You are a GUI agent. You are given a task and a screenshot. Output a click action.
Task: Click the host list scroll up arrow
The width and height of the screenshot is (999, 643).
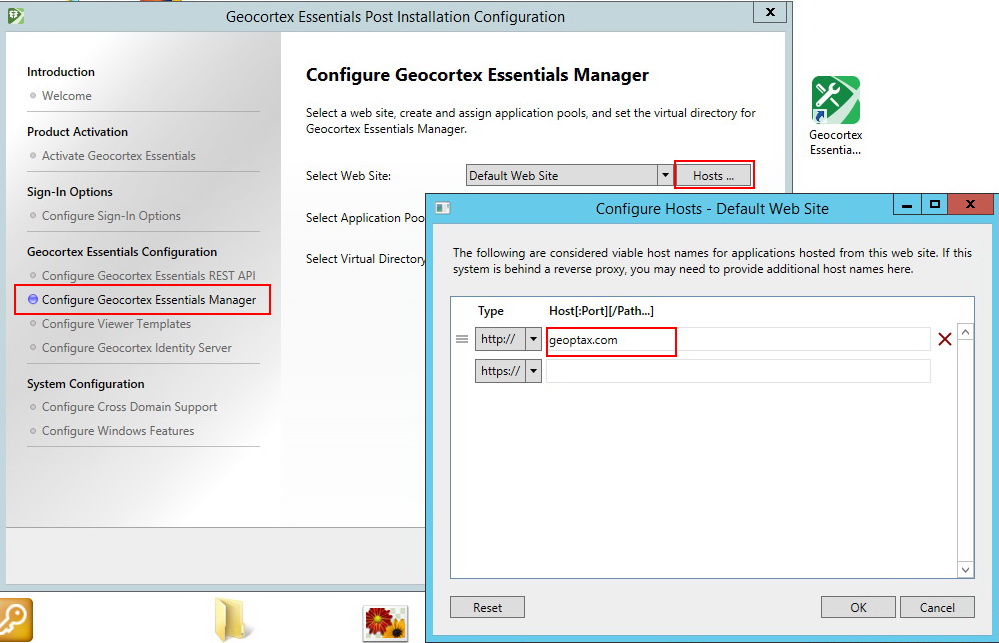click(965, 333)
